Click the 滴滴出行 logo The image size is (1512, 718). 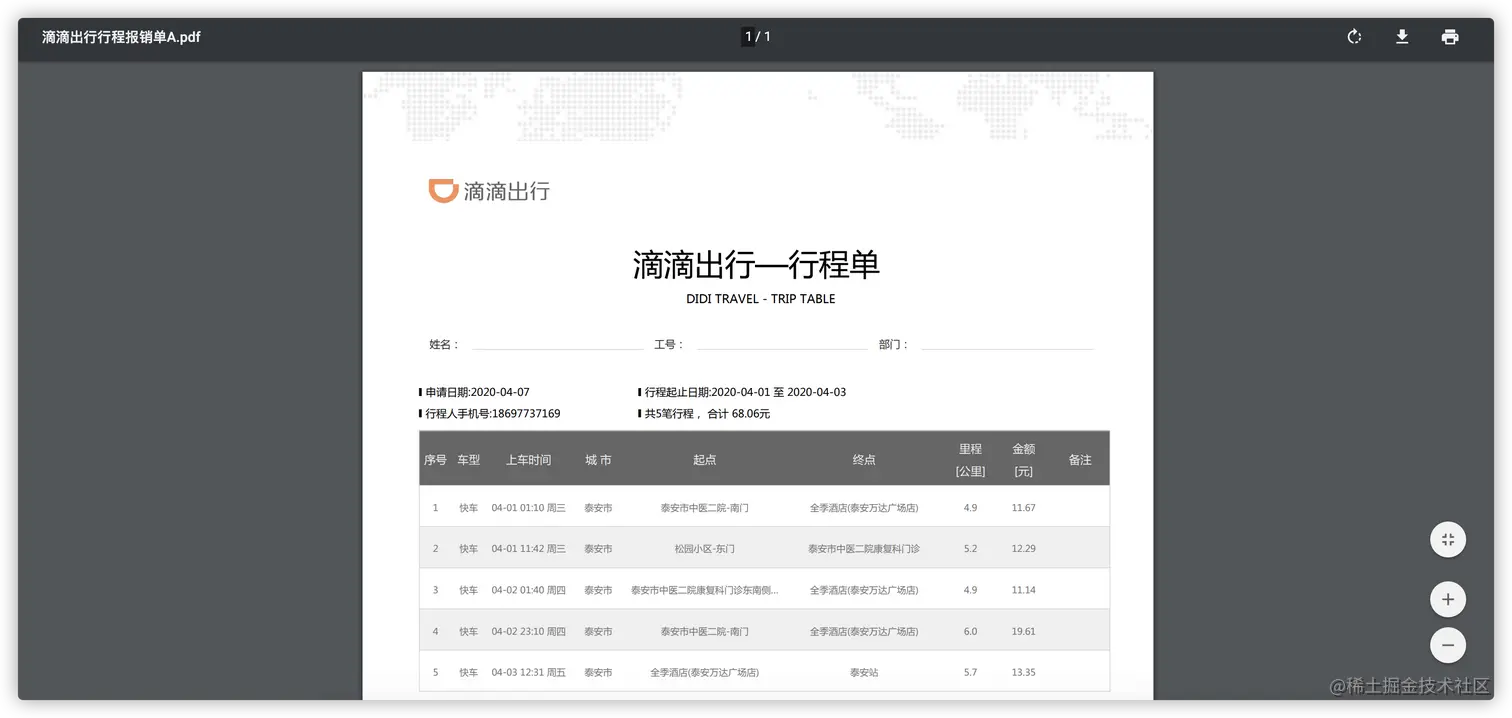pos(489,191)
